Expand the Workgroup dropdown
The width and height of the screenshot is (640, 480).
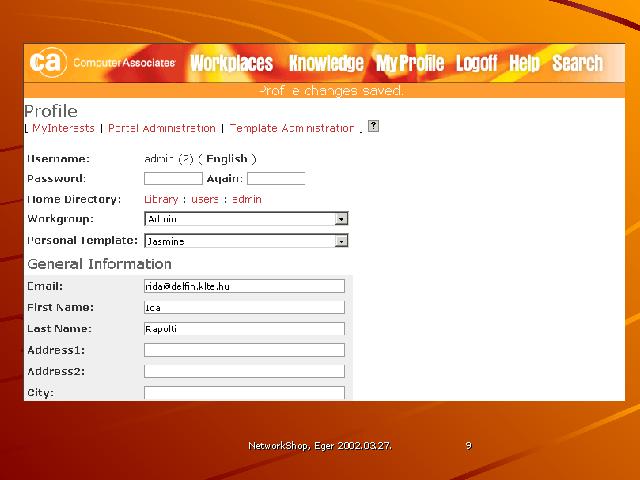coord(341,219)
